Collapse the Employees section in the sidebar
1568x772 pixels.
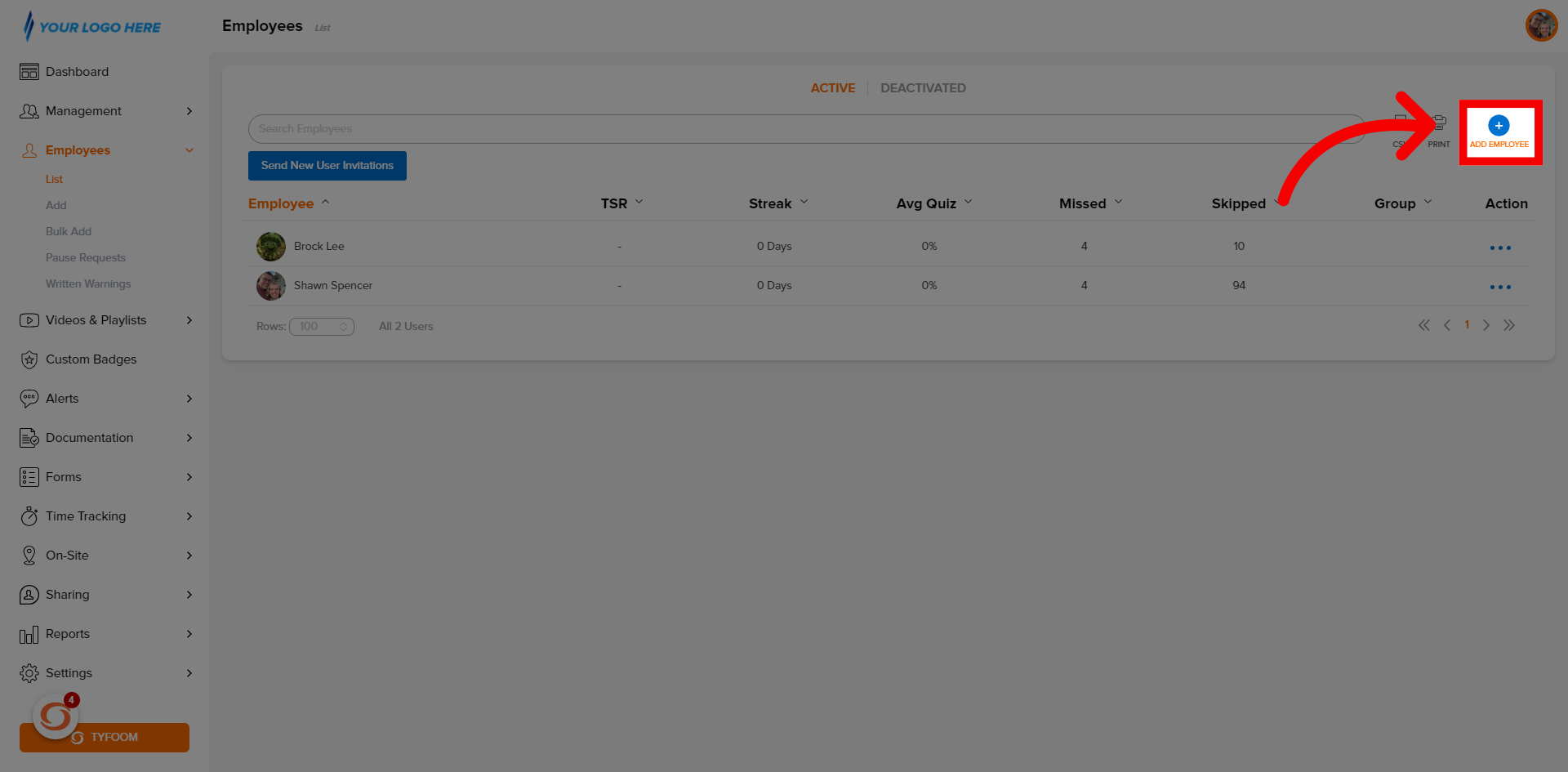[189, 149]
